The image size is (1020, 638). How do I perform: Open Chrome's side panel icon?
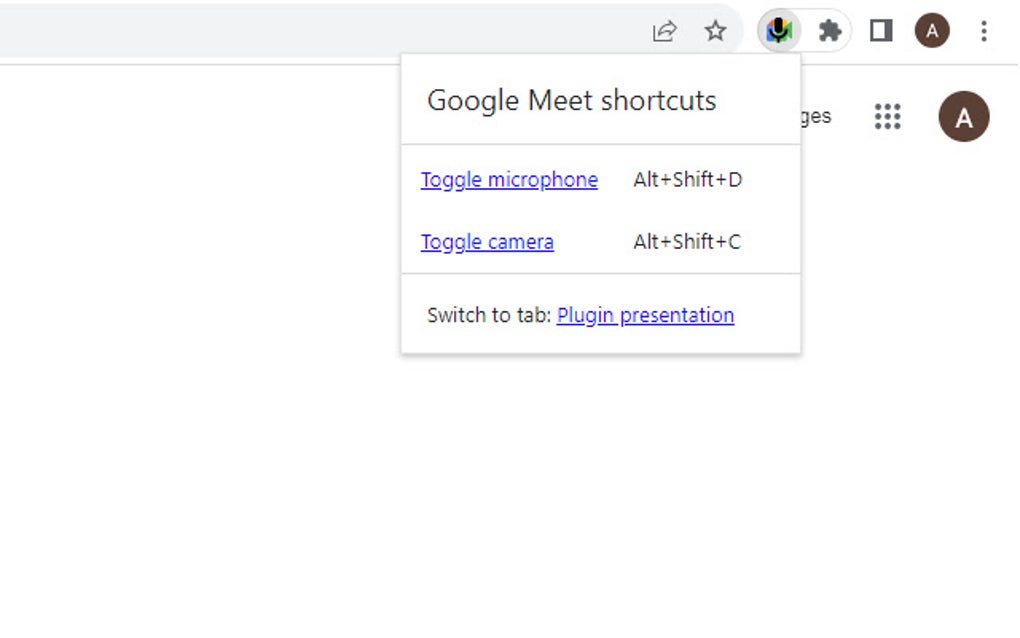[880, 30]
